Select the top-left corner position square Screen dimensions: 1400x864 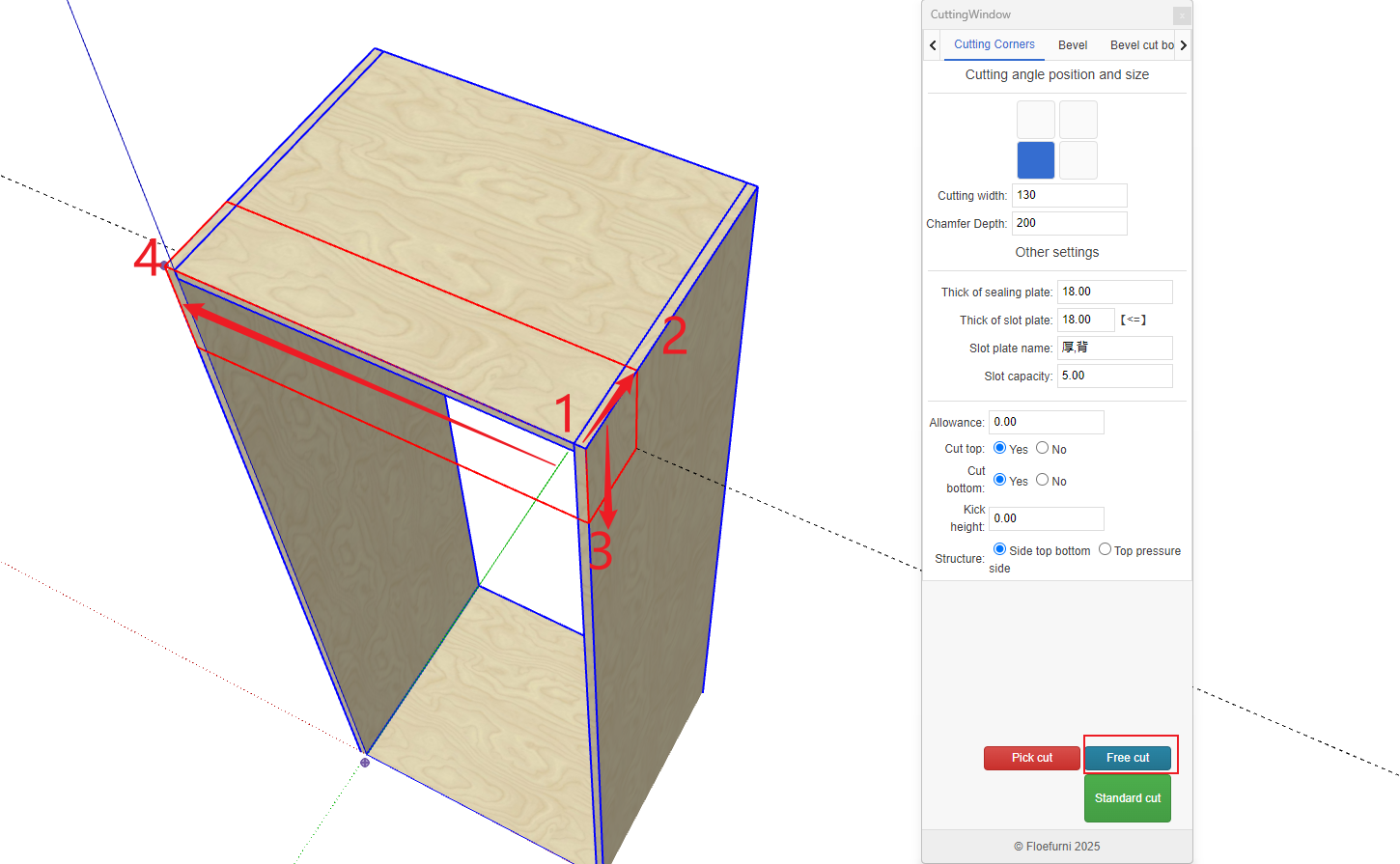pos(1035,120)
